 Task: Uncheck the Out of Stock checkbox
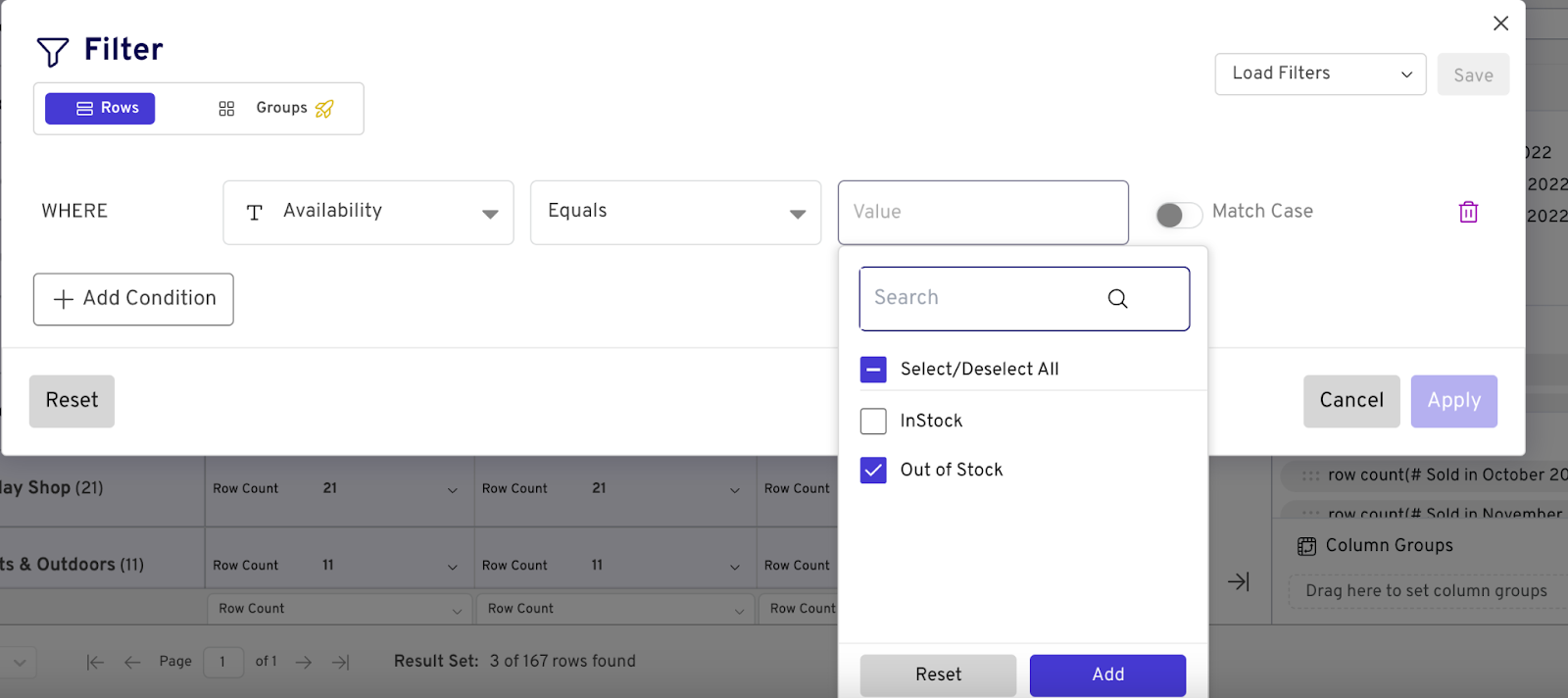click(873, 471)
